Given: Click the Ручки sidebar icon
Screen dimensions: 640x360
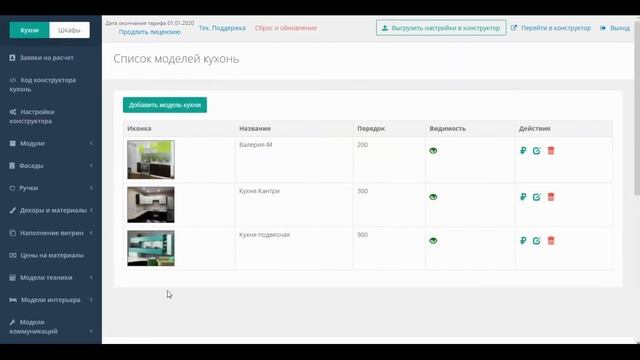Looking at the screenshot, I should [x=12, y=188].
